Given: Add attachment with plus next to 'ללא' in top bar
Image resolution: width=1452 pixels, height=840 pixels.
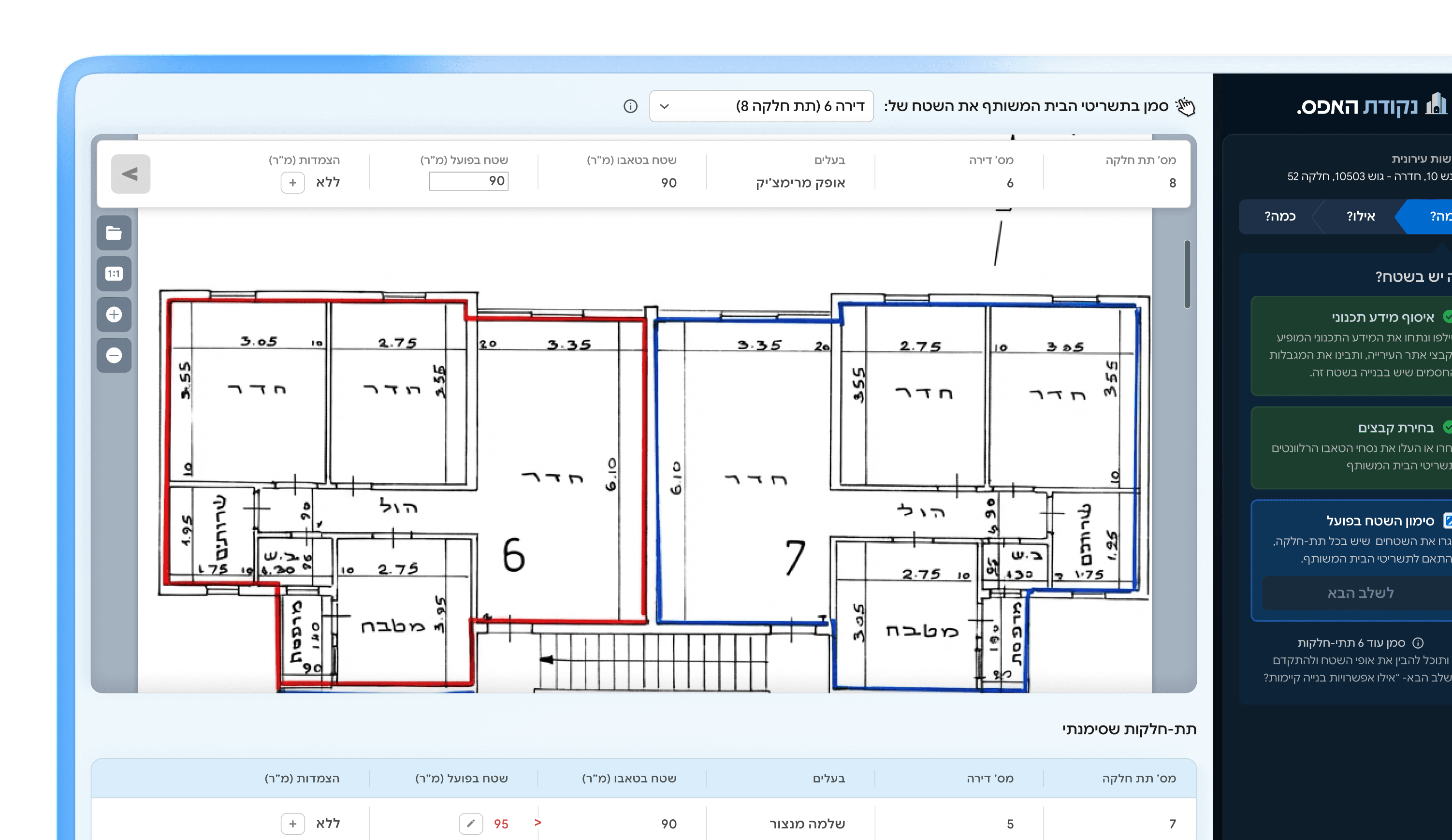Looking at the screenshot, I should pos(293,183).
